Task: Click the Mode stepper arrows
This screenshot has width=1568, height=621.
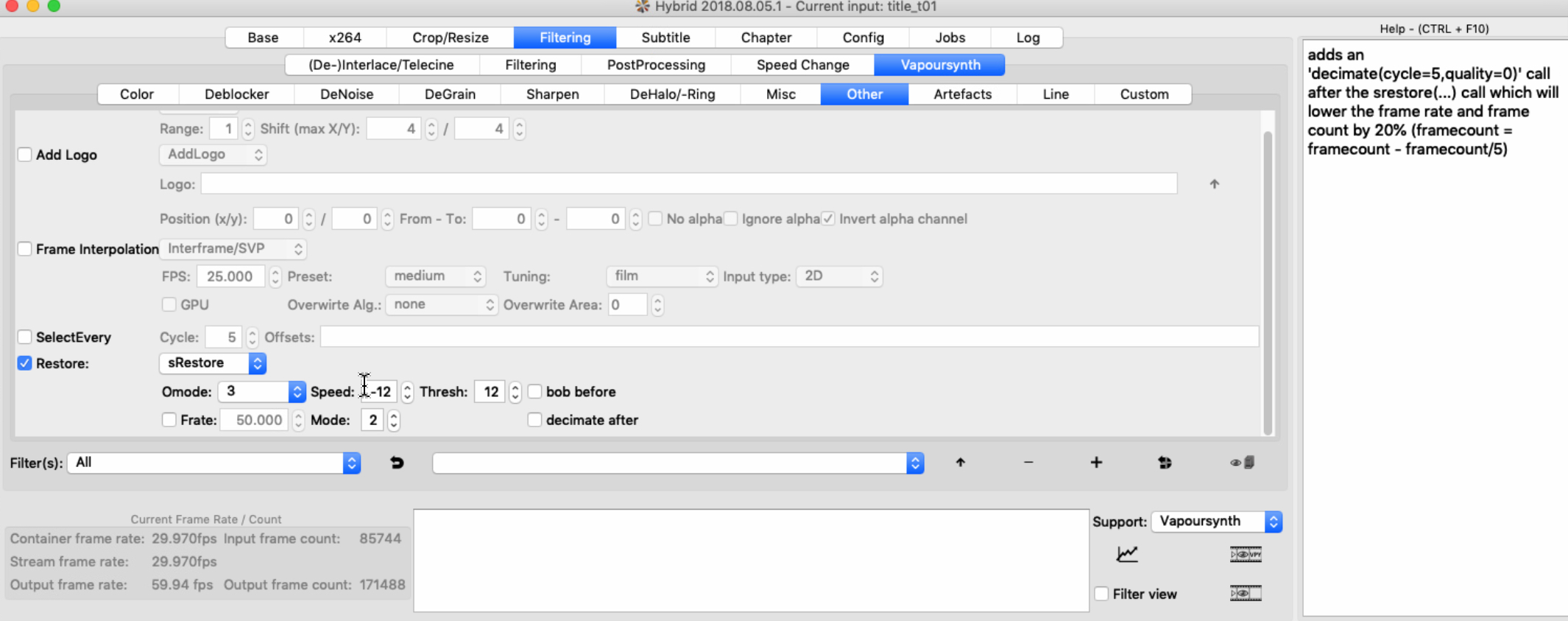Action: pos(394,420)
